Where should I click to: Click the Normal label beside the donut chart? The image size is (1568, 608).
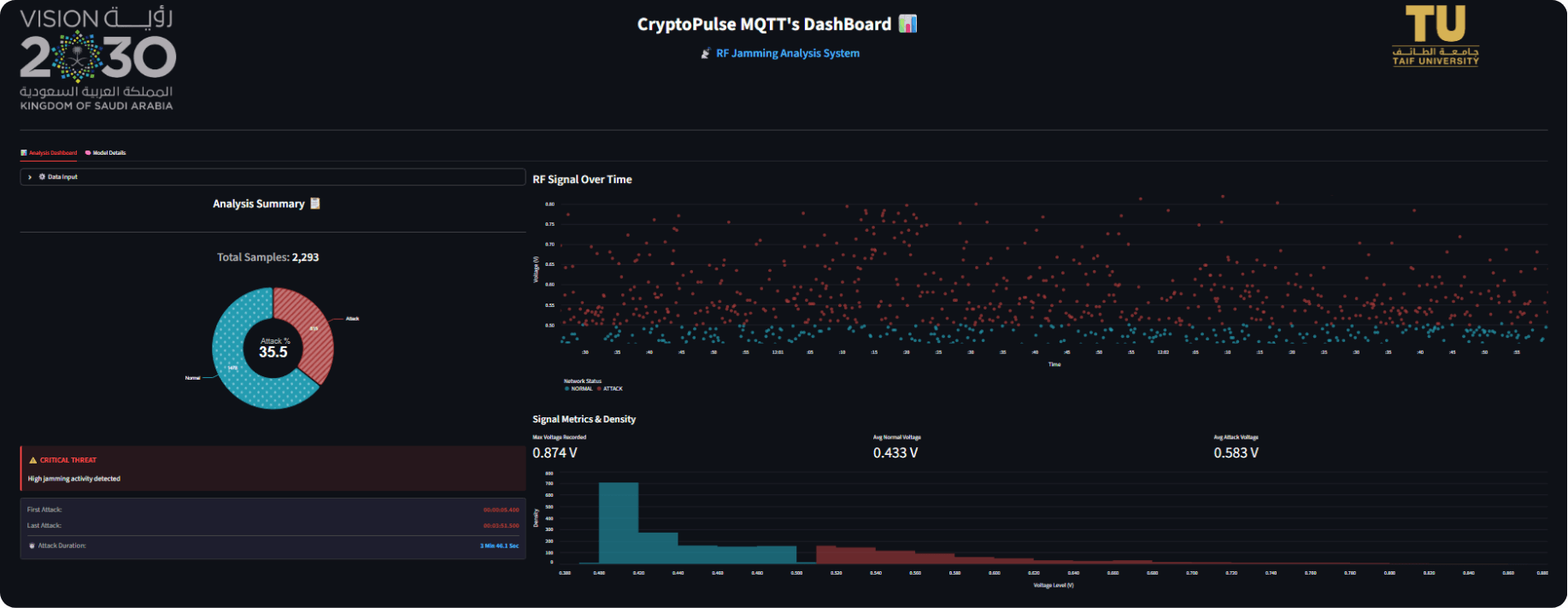(x=192, y=378)
